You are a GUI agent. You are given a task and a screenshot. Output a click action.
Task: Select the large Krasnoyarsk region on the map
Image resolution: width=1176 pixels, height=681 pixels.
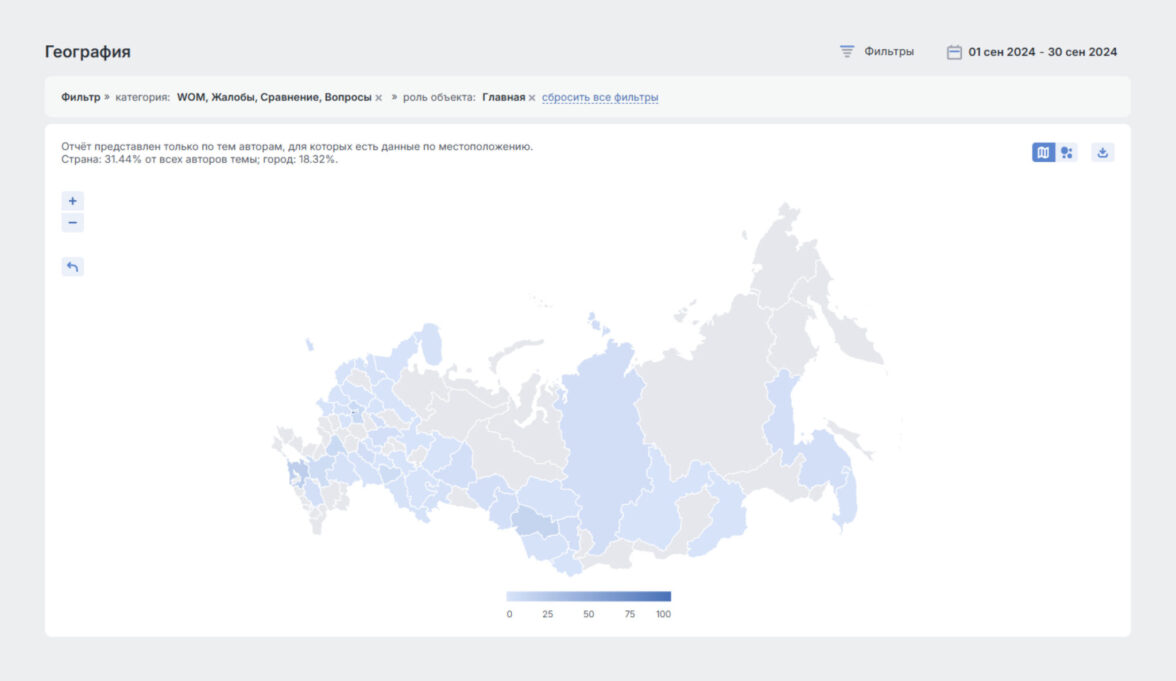pos(604,442)
